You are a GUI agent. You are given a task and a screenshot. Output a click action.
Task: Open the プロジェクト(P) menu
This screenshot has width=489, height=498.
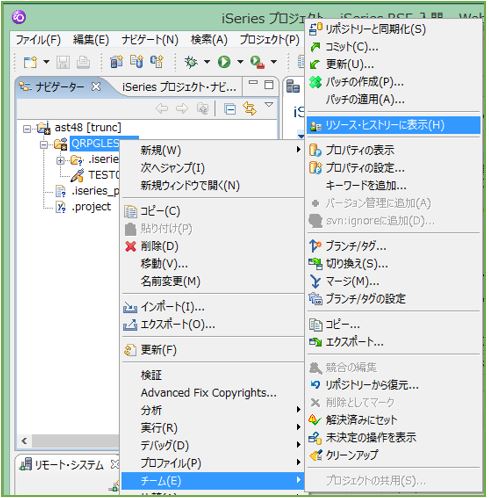pyautogui.click(x=269, y=40)
